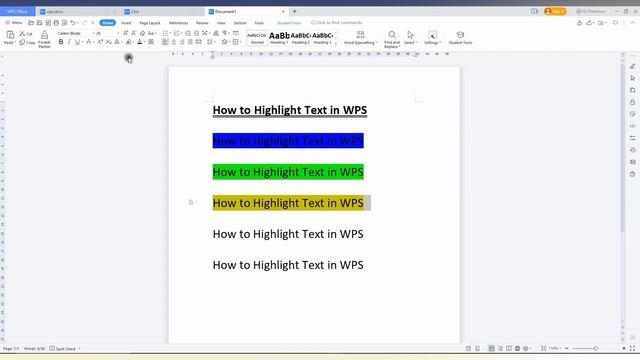Toggle bold formatting
Image resolution: width=640 pixels, height=360 pixels.
[61, 42]
